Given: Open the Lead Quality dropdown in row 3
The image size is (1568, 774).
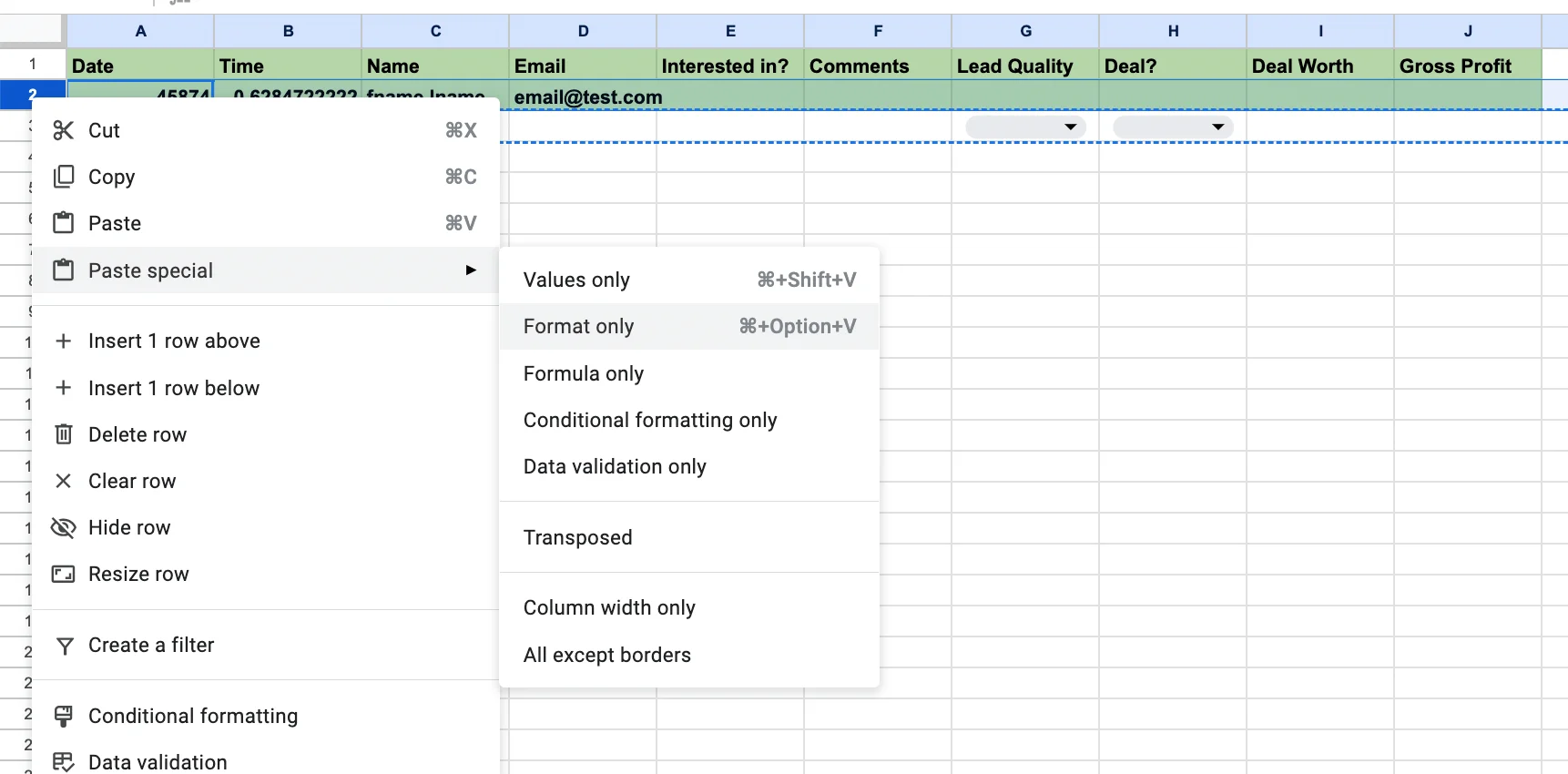Looking at the screenshot, I should tap(1025, 127).
